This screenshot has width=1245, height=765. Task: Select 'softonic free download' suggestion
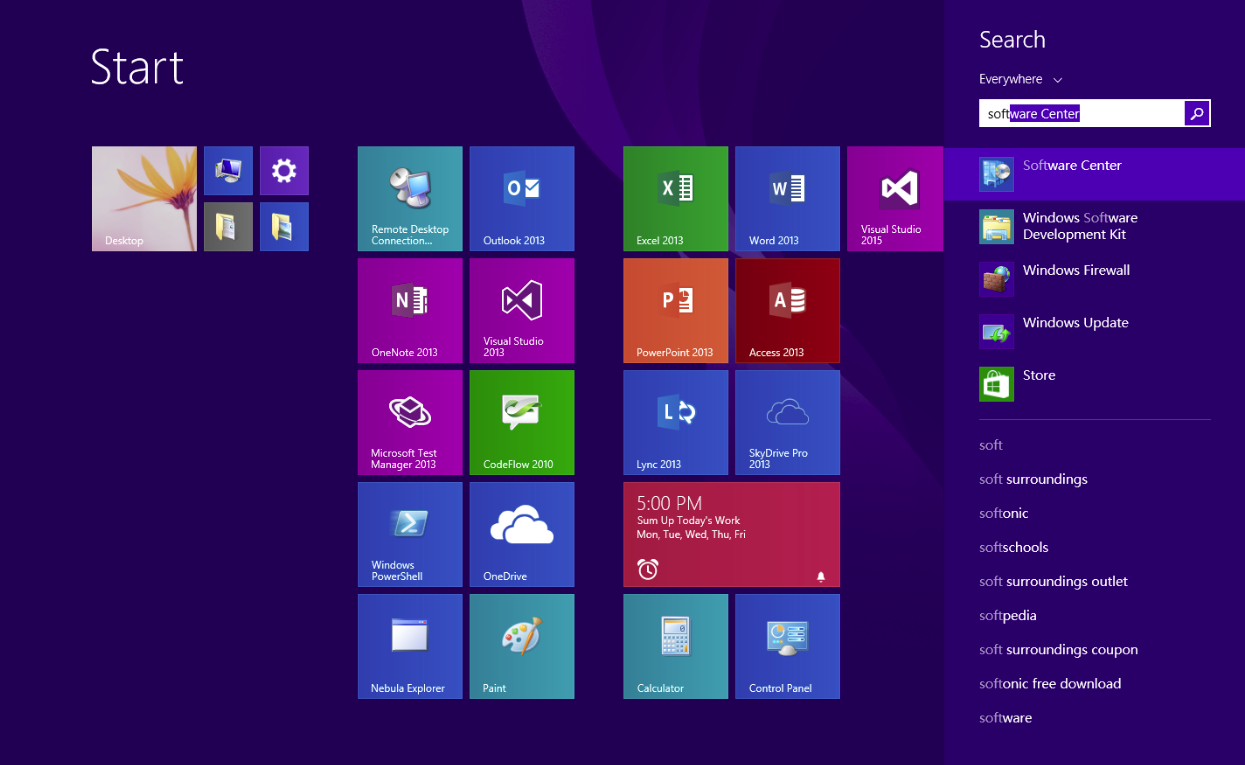(1050, 683)
